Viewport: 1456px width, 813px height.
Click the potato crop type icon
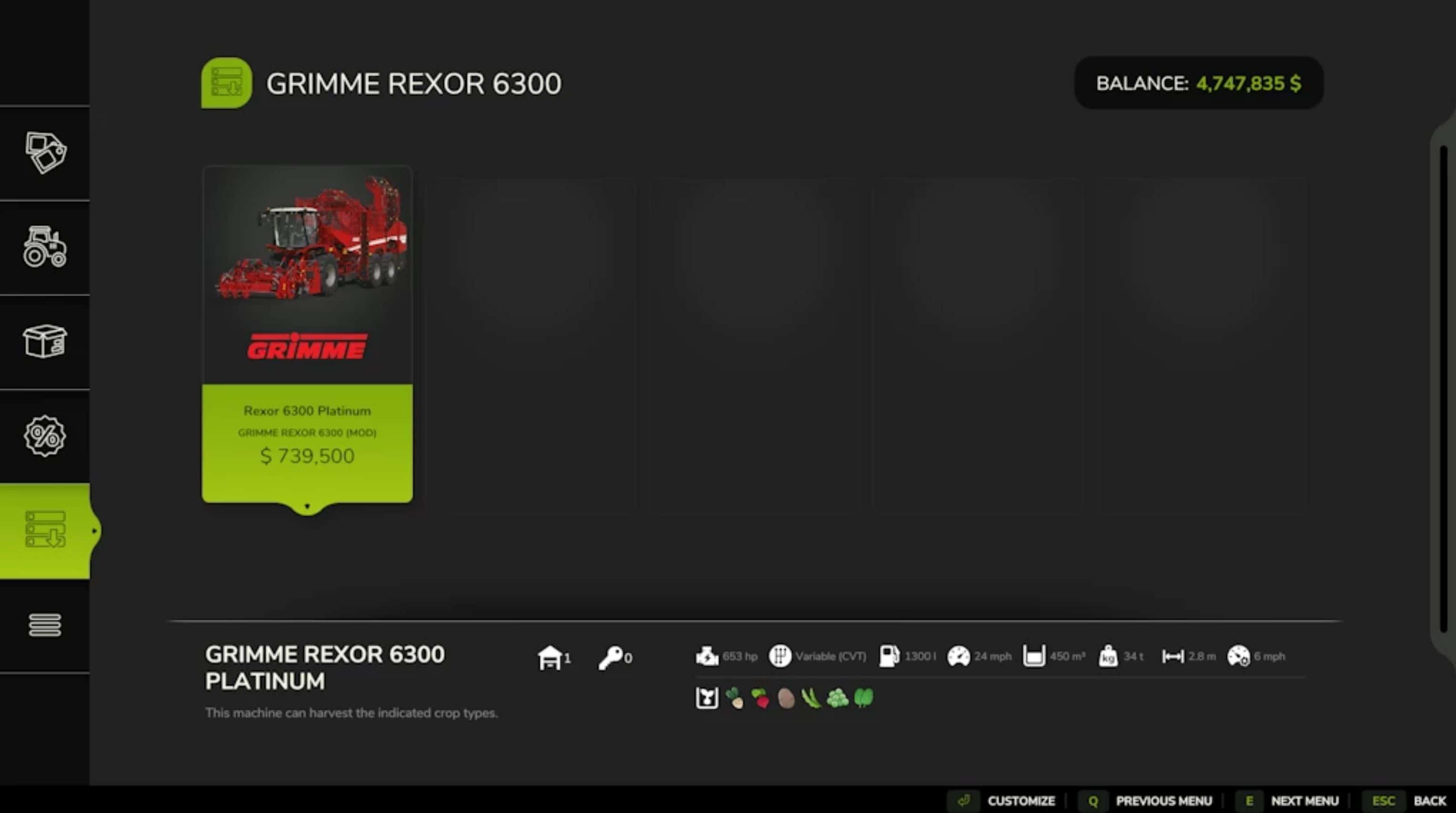786,698
